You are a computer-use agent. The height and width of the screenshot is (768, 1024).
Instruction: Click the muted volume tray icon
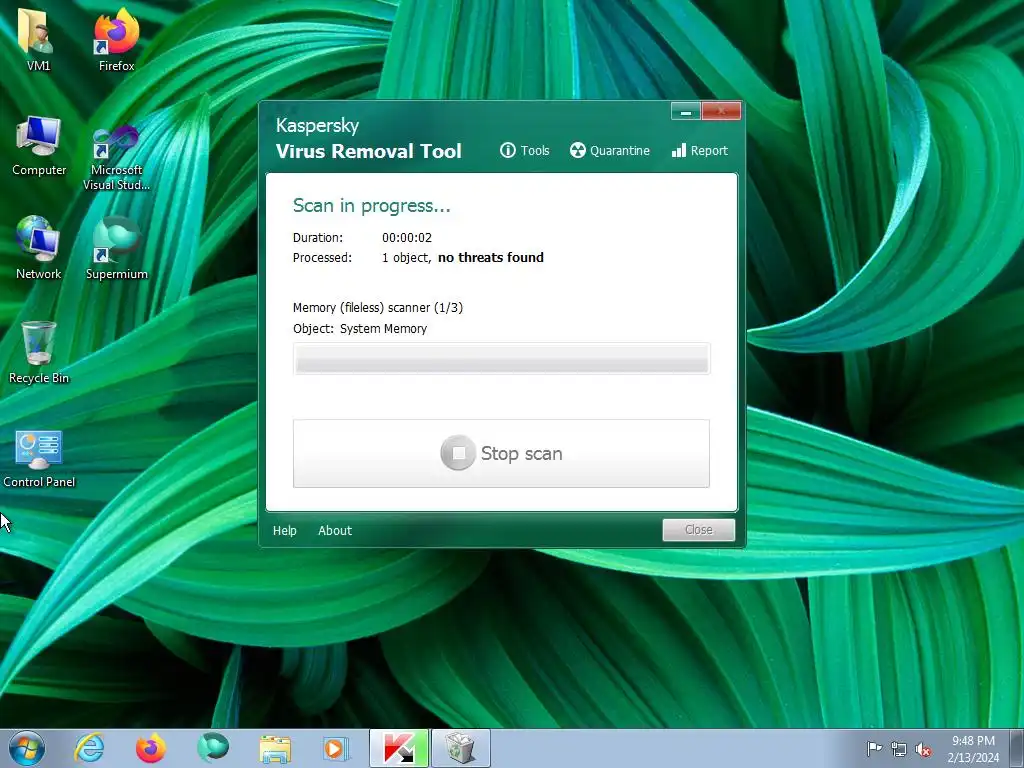click(923, 750)
